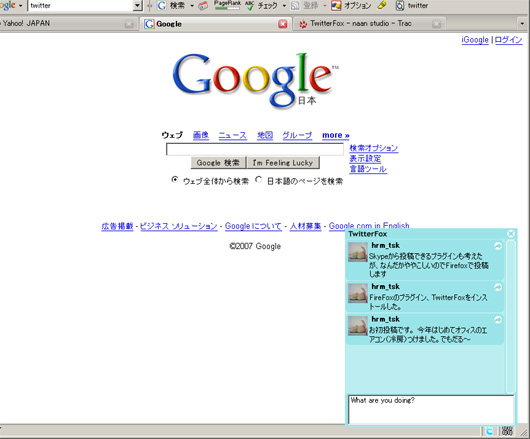Open 検索オプション link
The image size is (530, 439).
pos(374,148)
